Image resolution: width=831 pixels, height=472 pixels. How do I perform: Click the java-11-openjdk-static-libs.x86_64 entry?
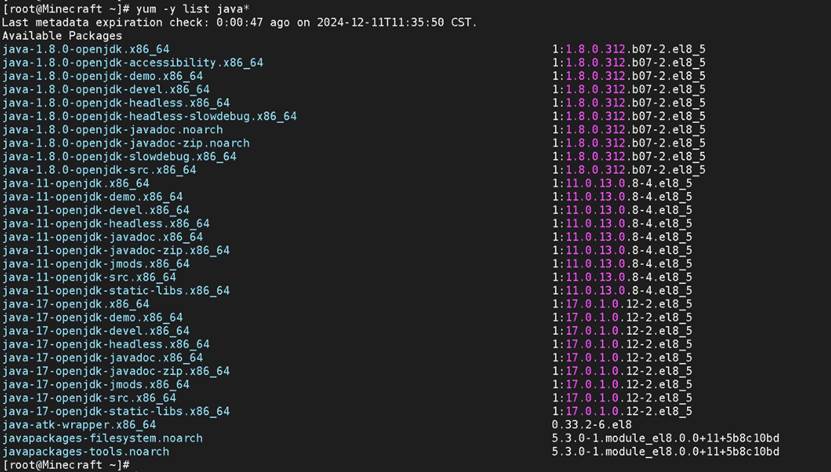(116, 291)
